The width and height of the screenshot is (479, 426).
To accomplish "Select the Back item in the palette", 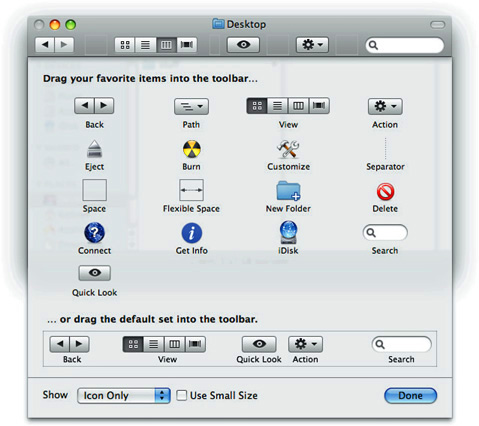I will [x=94, y=106].
